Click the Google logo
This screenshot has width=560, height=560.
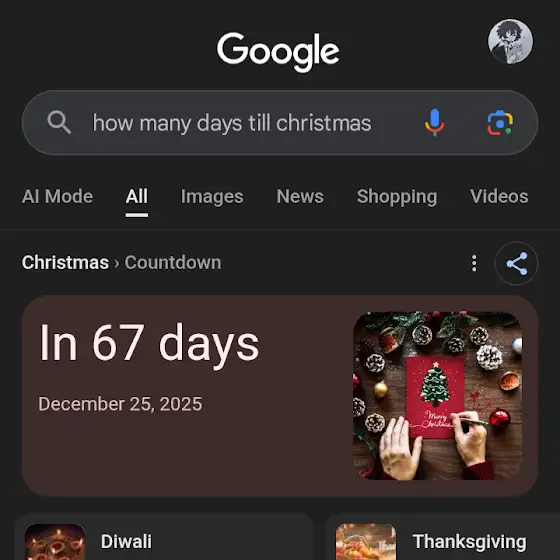click(x=278, y=52)
